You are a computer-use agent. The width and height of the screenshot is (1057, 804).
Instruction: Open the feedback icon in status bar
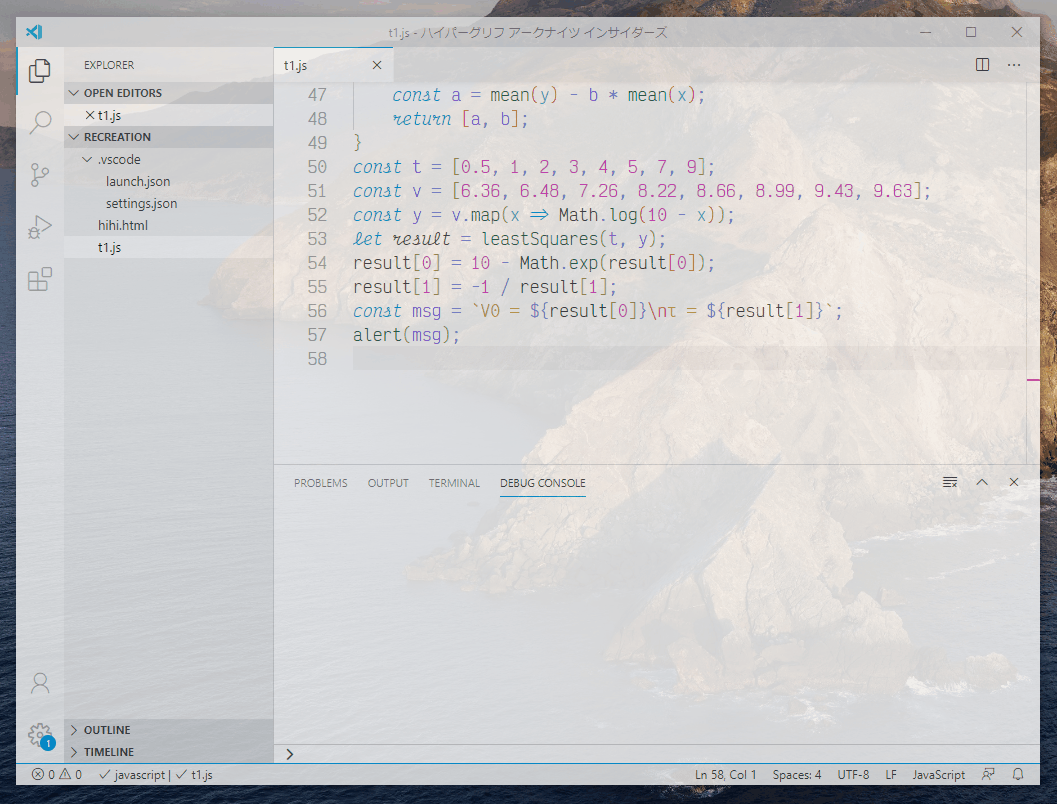[988, 774]
